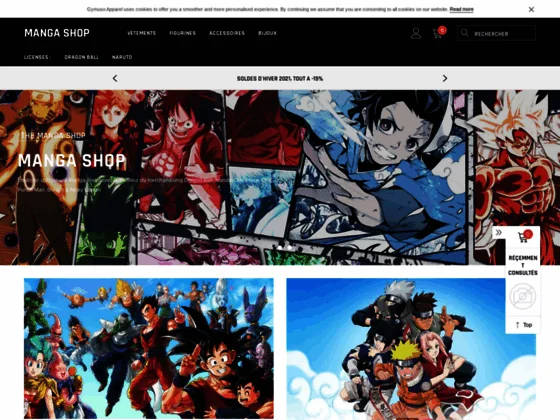
Task: Open the Figurines menu
Action: [x=182, y=33]
